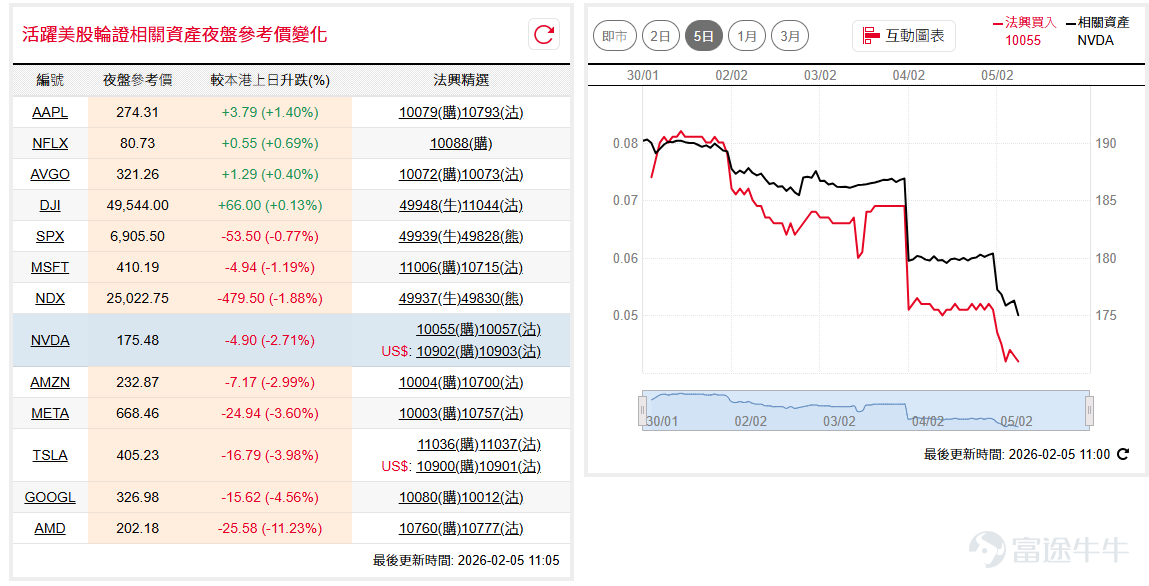Open the DJI index link
This screenshot has height=586, width=1149.
point(50,205)
